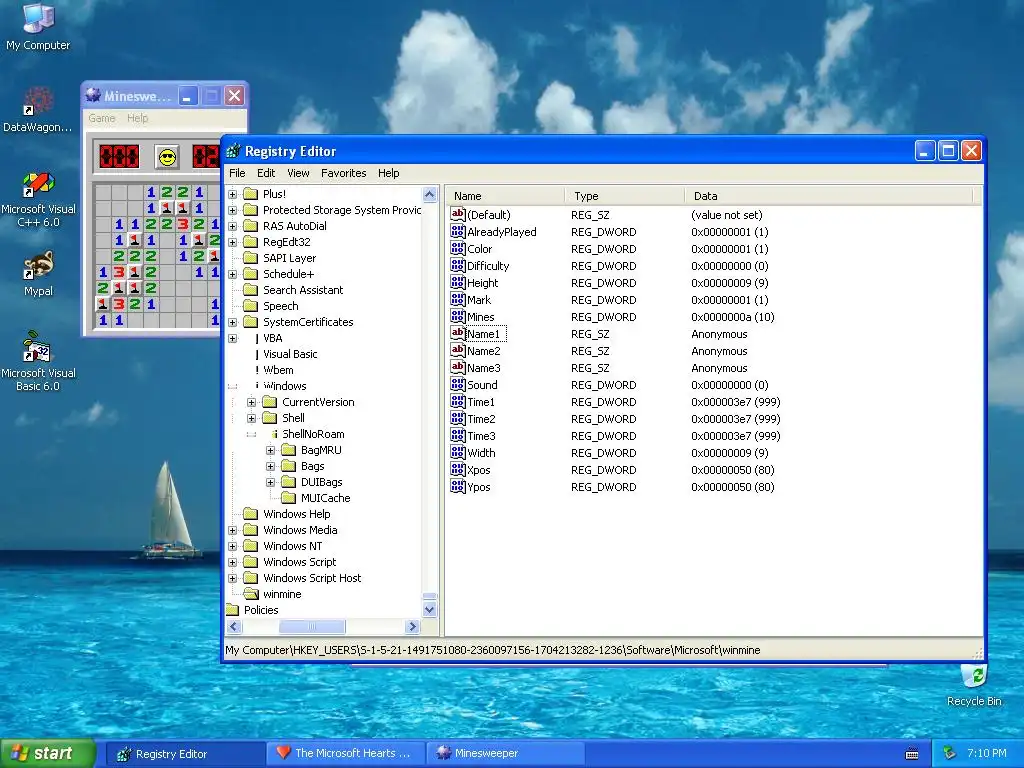This screenshot has width=1024, height=768.
Task: Select the winmine folder icon in tree
Action: 251,594
